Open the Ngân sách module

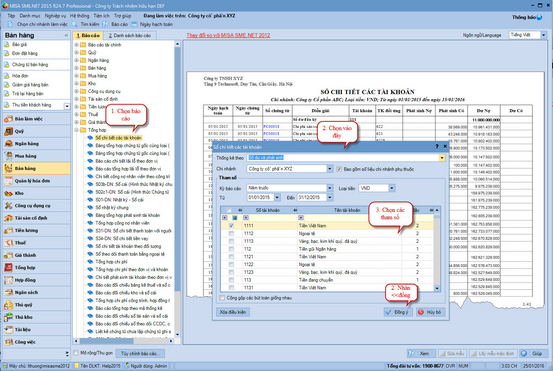tap(36, 292)
